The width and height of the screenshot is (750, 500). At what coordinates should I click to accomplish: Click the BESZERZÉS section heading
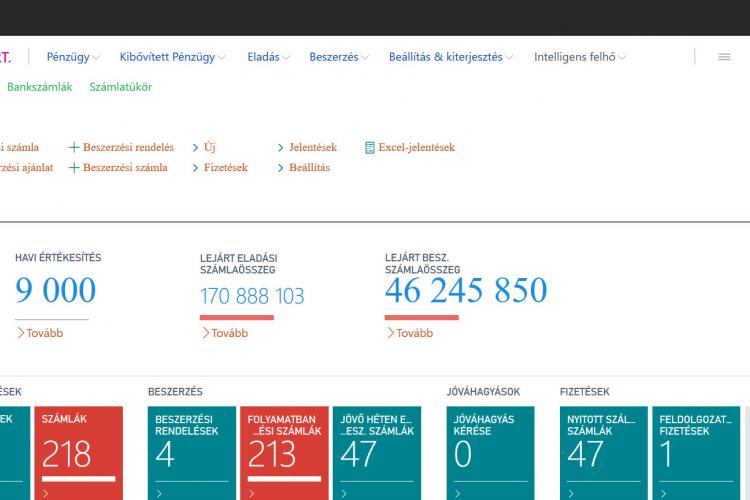[x=175, y=392]
